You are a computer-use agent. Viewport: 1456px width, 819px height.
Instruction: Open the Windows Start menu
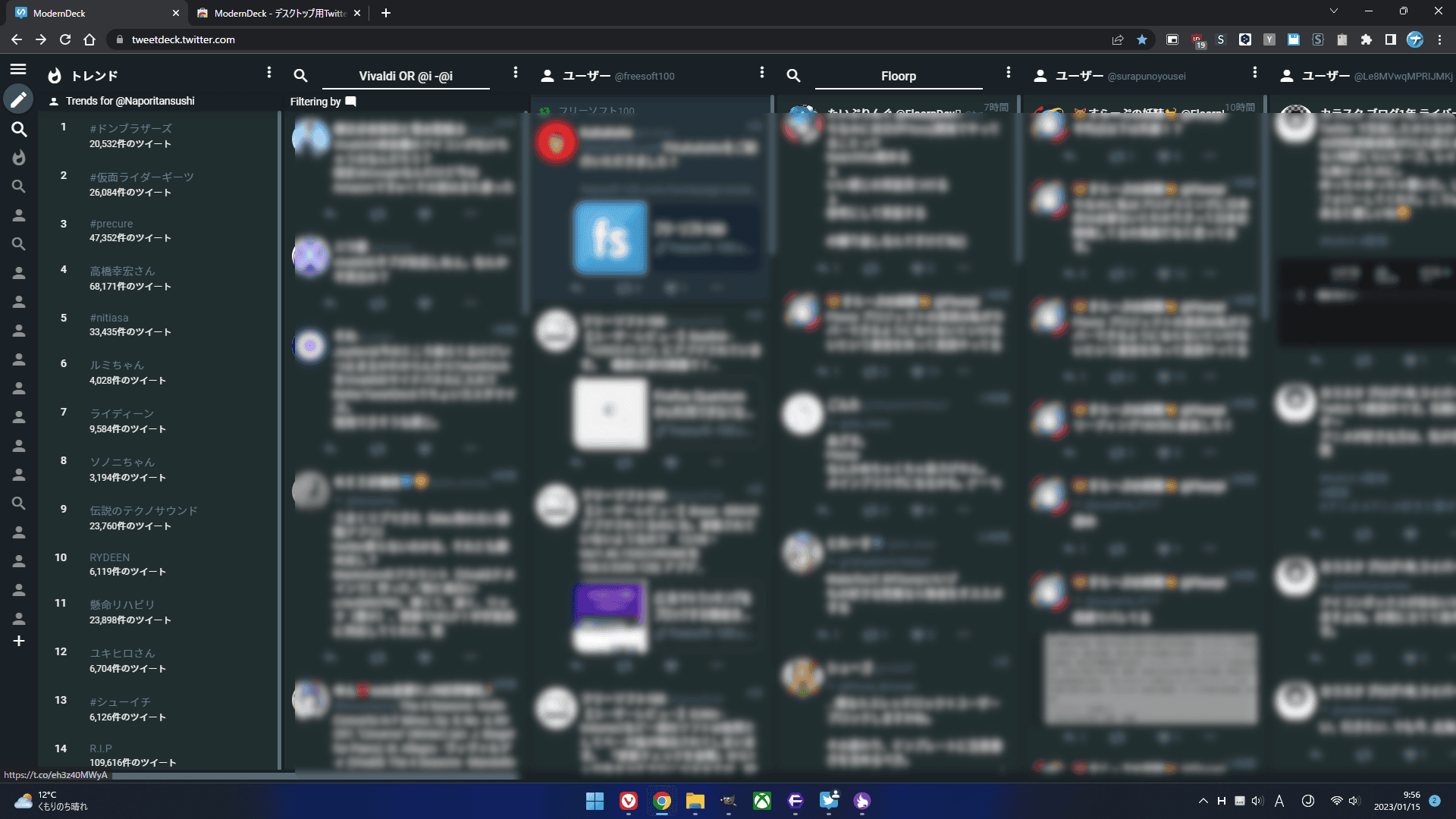[595, 801]
